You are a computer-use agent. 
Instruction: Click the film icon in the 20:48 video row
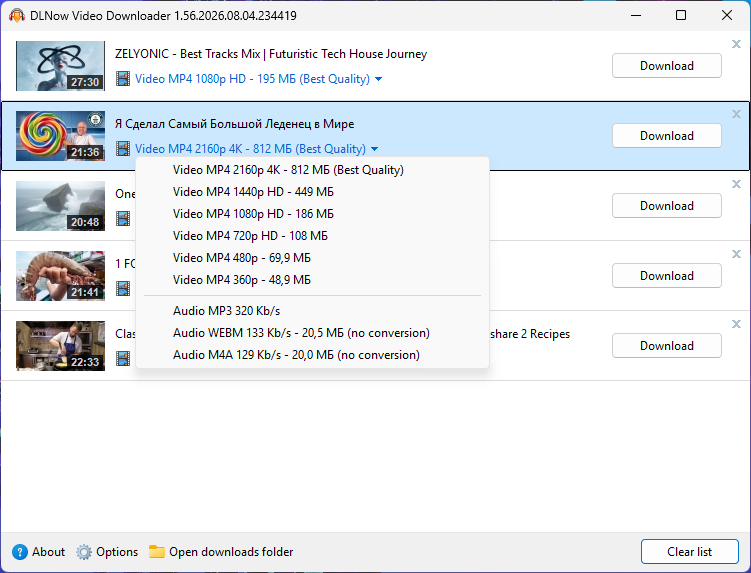pos(123,219)
